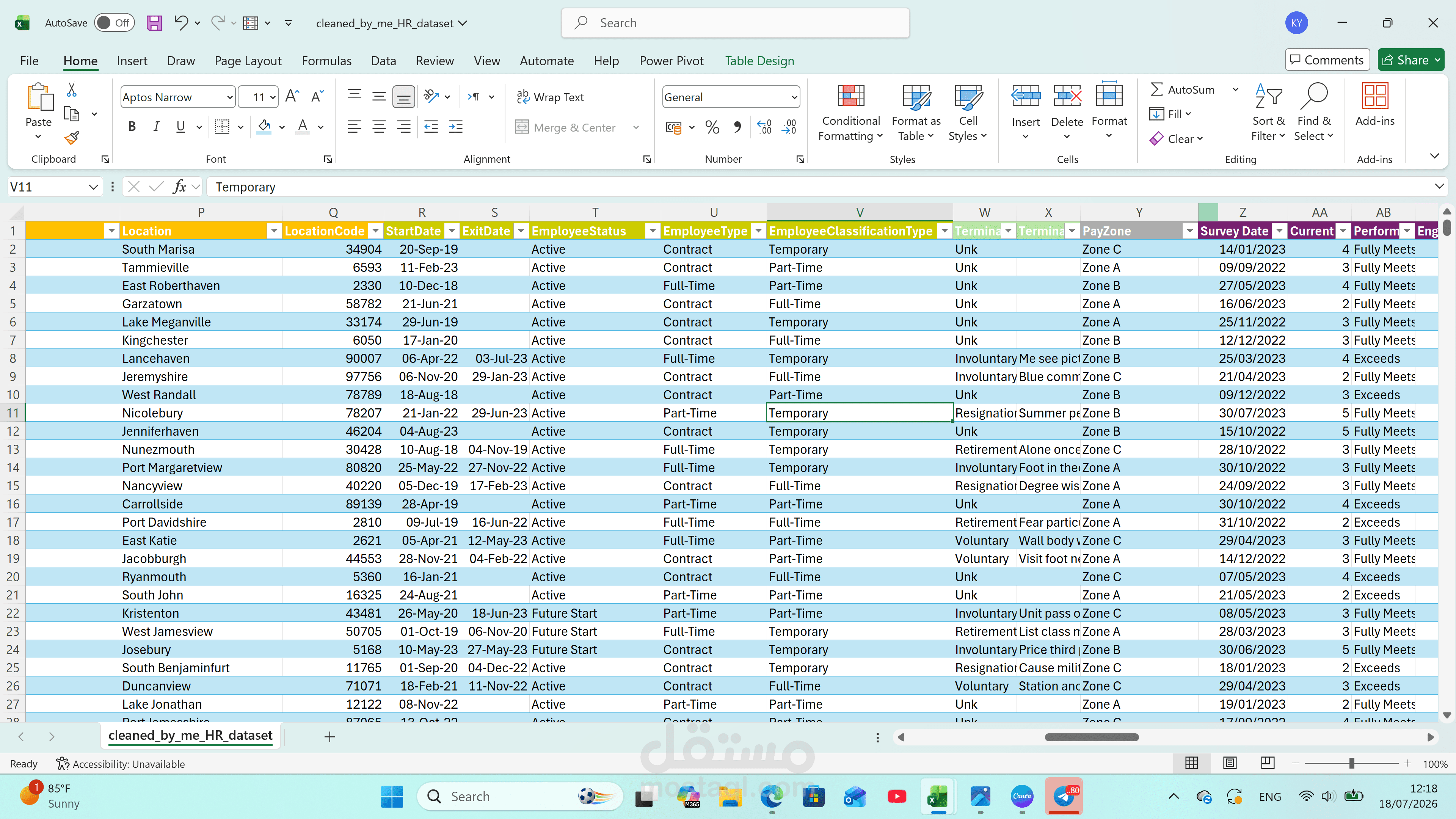Open the General number format dropdown
Viewport: 1456px width, 819px height.
tap(794, 97)
